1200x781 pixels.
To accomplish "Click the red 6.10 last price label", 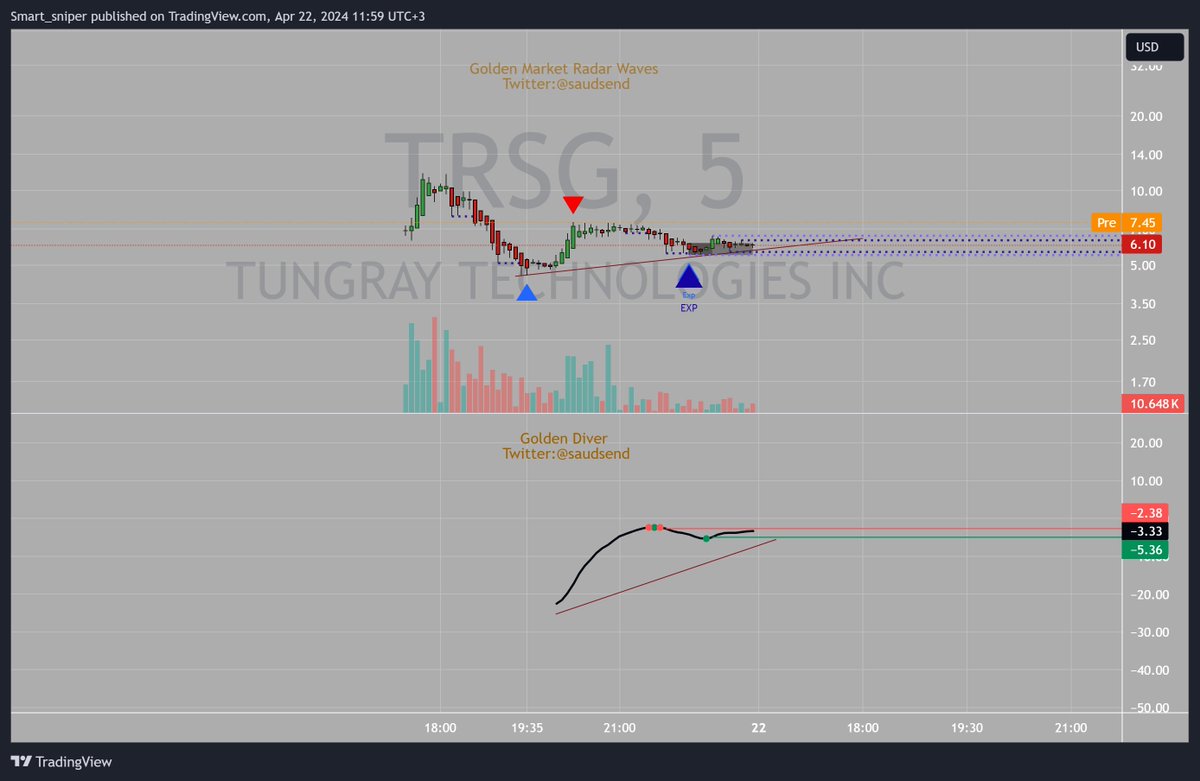I will click(1143, 244).
